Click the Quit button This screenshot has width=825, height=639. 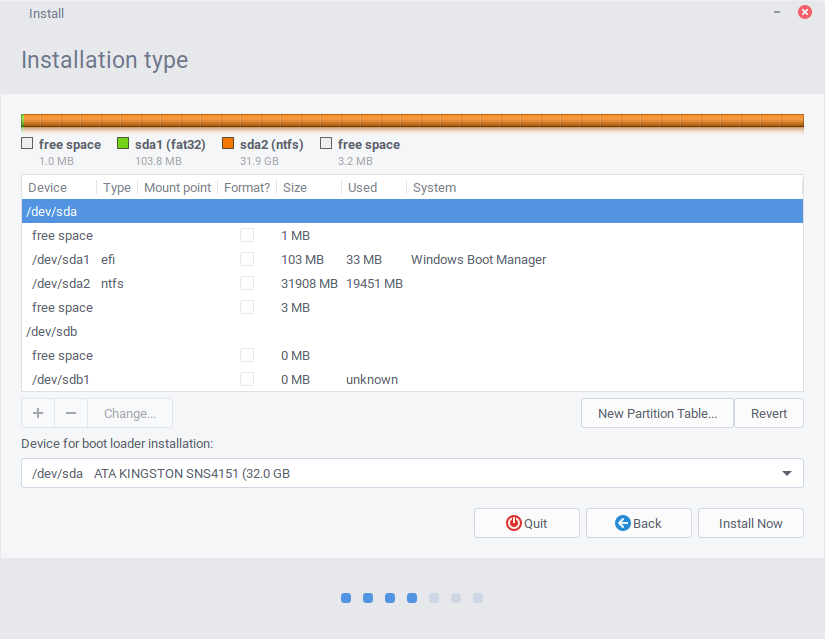(x=527, y=523)
